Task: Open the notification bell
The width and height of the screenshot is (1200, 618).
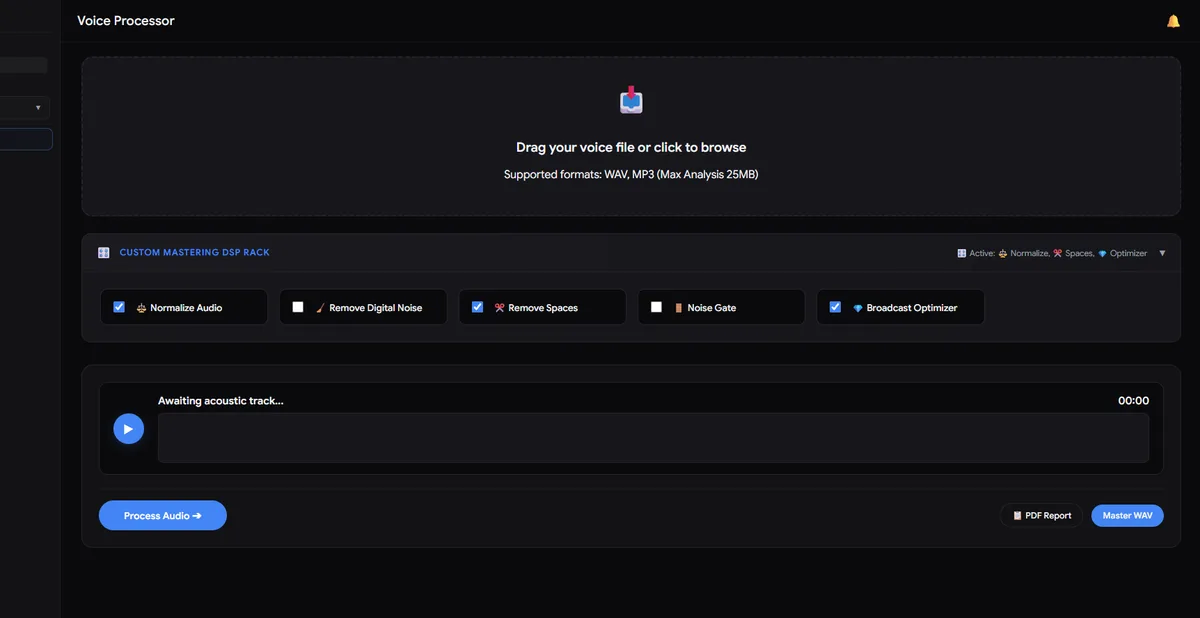Action: (1173, 21)
